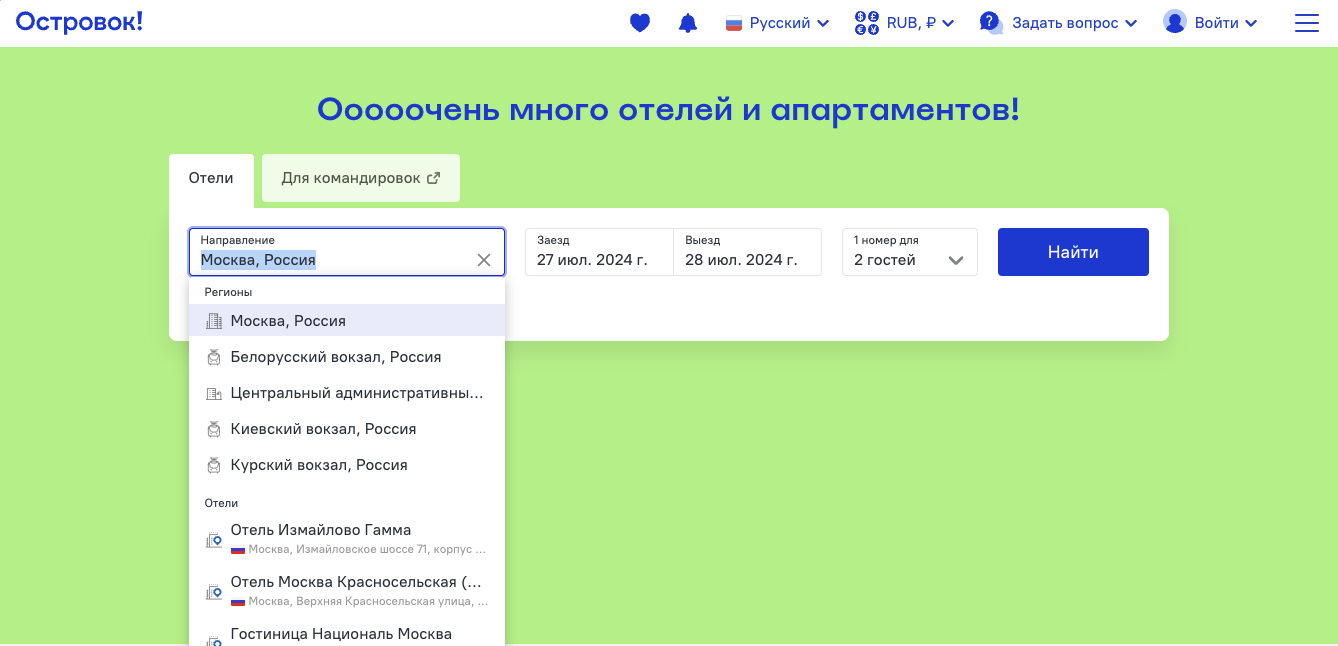Clear the destination field with X

click(x=484, y=260)
